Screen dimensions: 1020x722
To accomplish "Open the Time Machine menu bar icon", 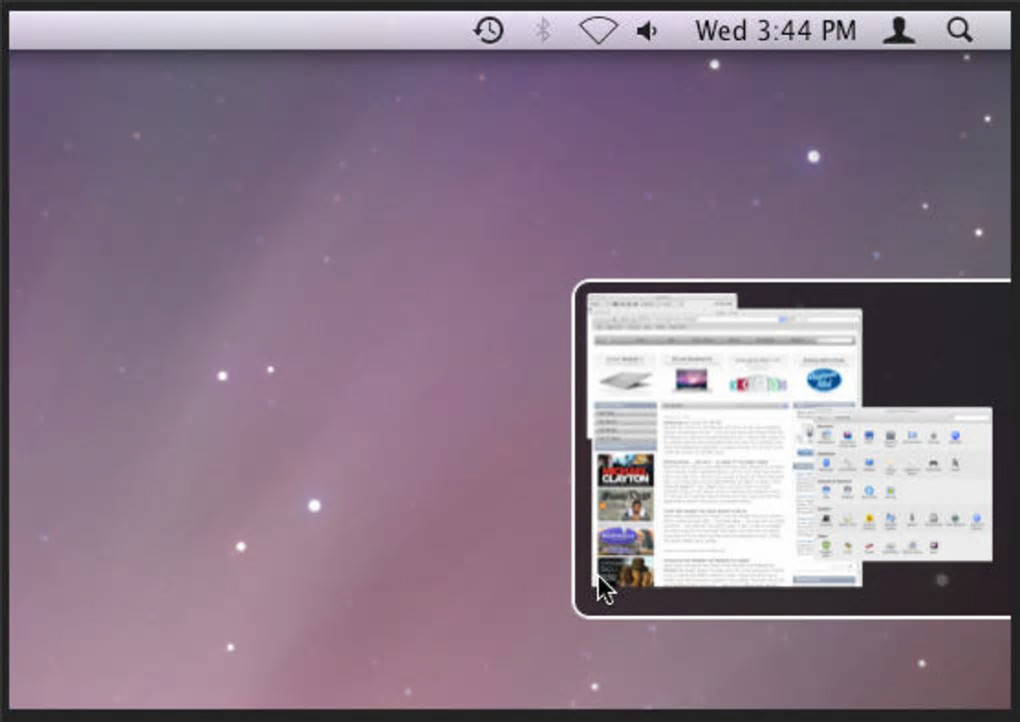I will pyautogui.click(x=488, y=31).
